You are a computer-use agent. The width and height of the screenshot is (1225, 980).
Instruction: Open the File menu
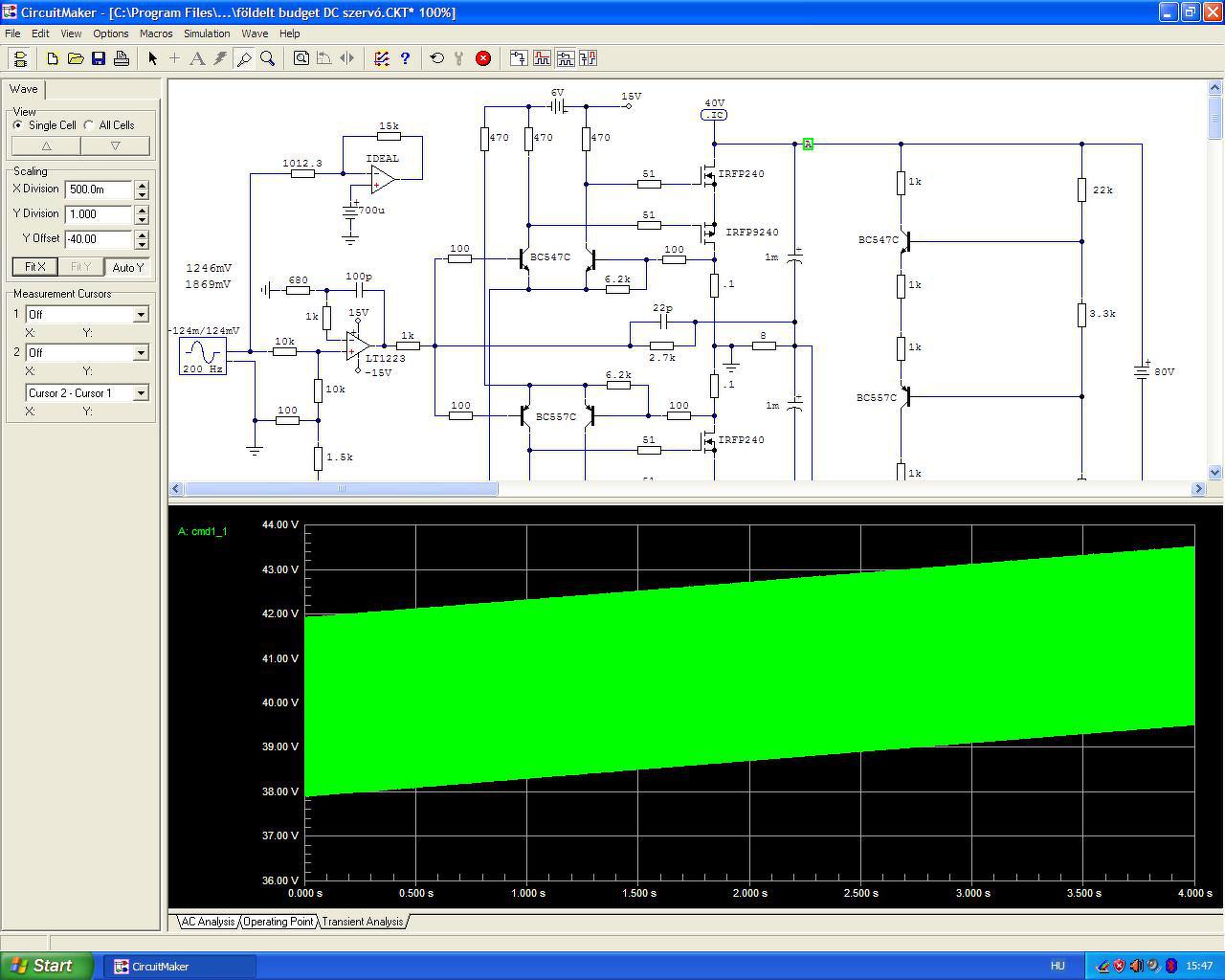click(x=12, y=33)
